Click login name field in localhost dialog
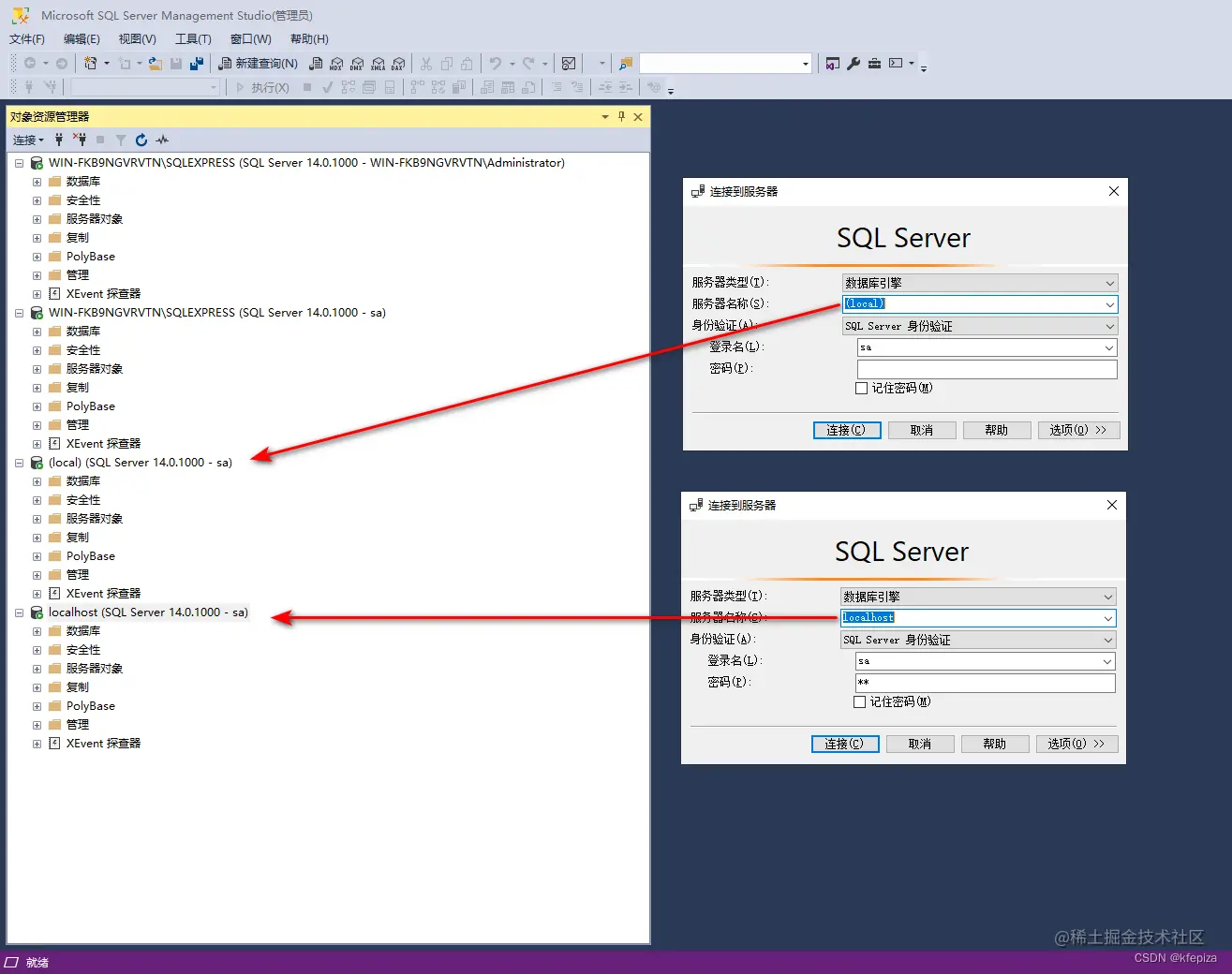Screen dimensions: 1232x974 986,661
